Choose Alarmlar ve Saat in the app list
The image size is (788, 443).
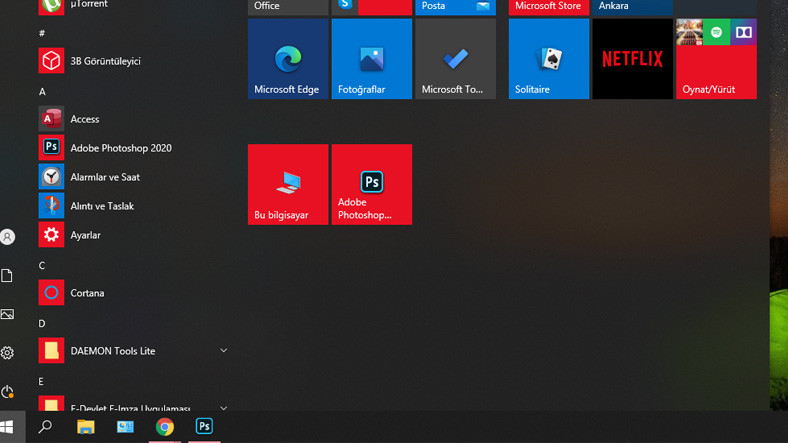[104, 177]
